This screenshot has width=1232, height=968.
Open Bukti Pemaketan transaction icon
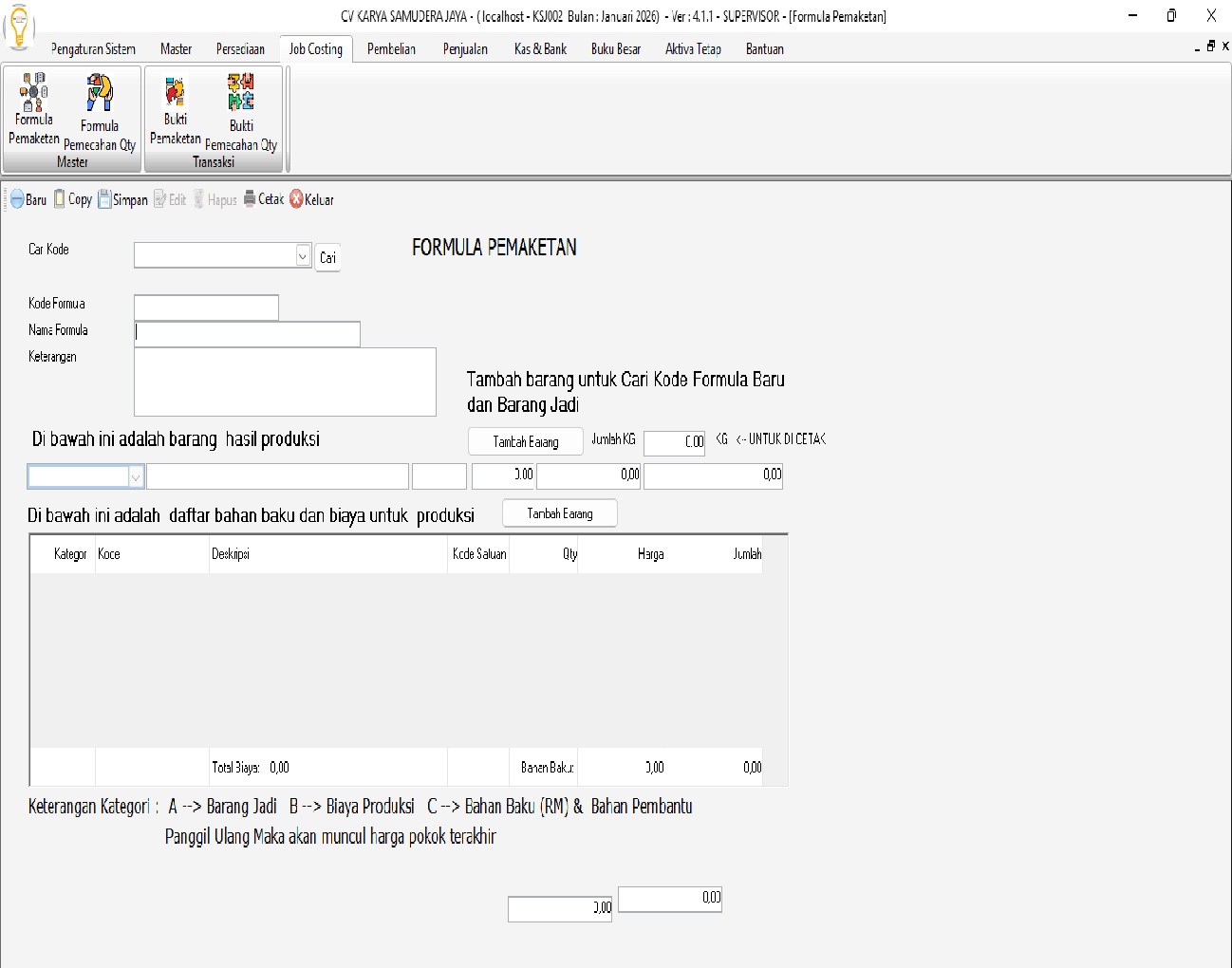pyautogui.click(x=176, y=110)
